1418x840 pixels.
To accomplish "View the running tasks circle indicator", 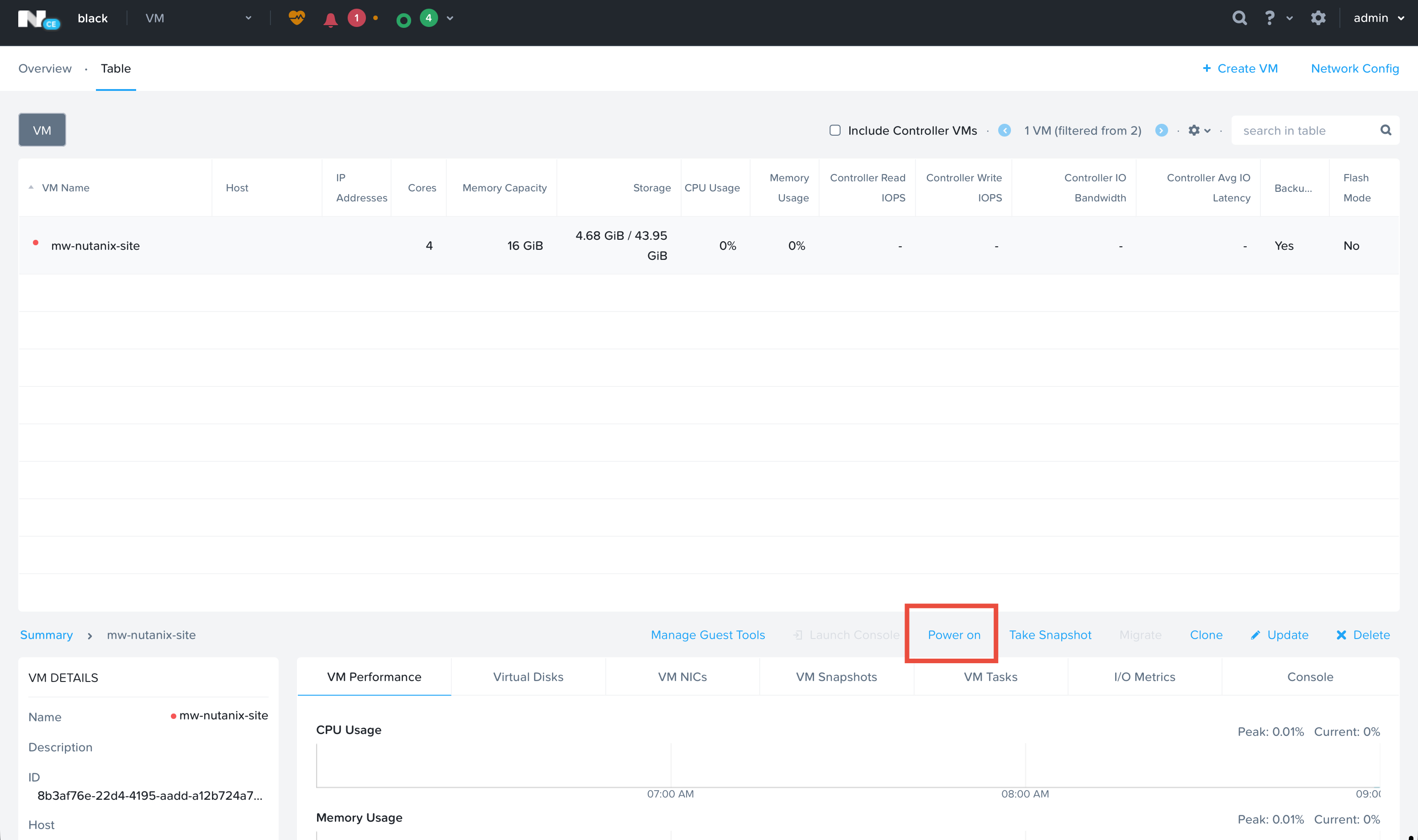I will point(403,19).
